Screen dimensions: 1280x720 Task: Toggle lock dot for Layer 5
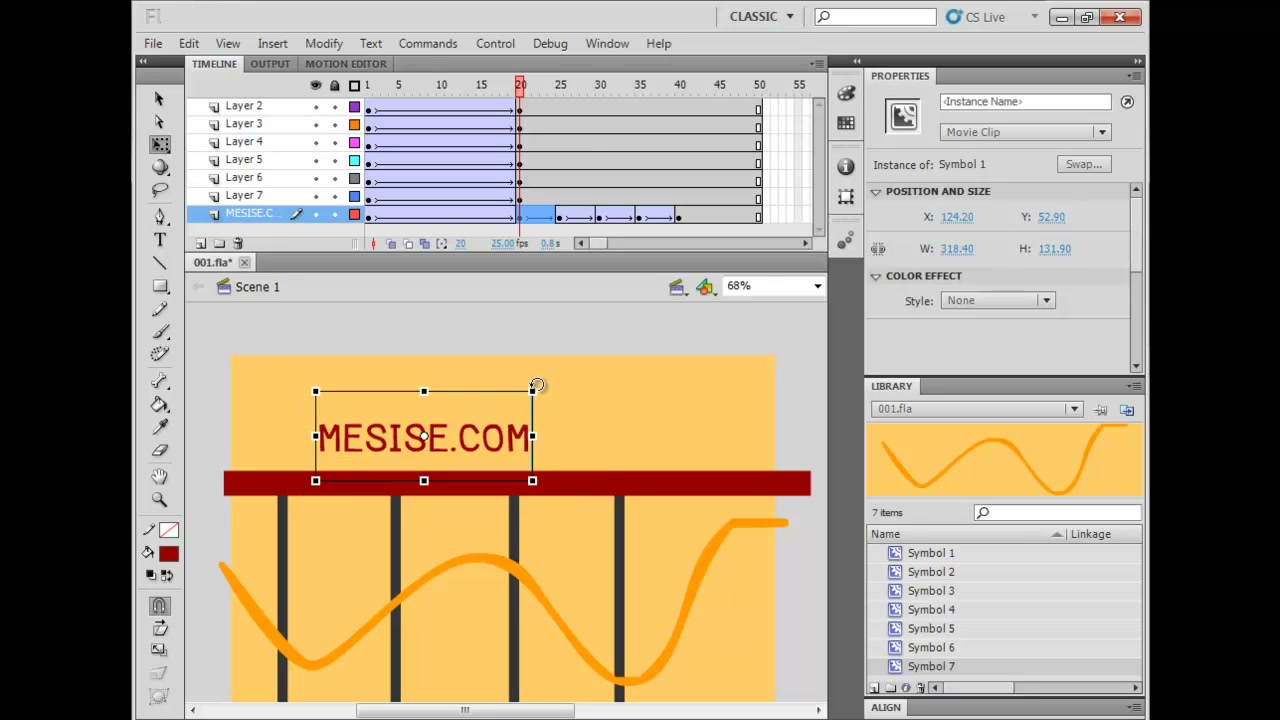[335, 160]
